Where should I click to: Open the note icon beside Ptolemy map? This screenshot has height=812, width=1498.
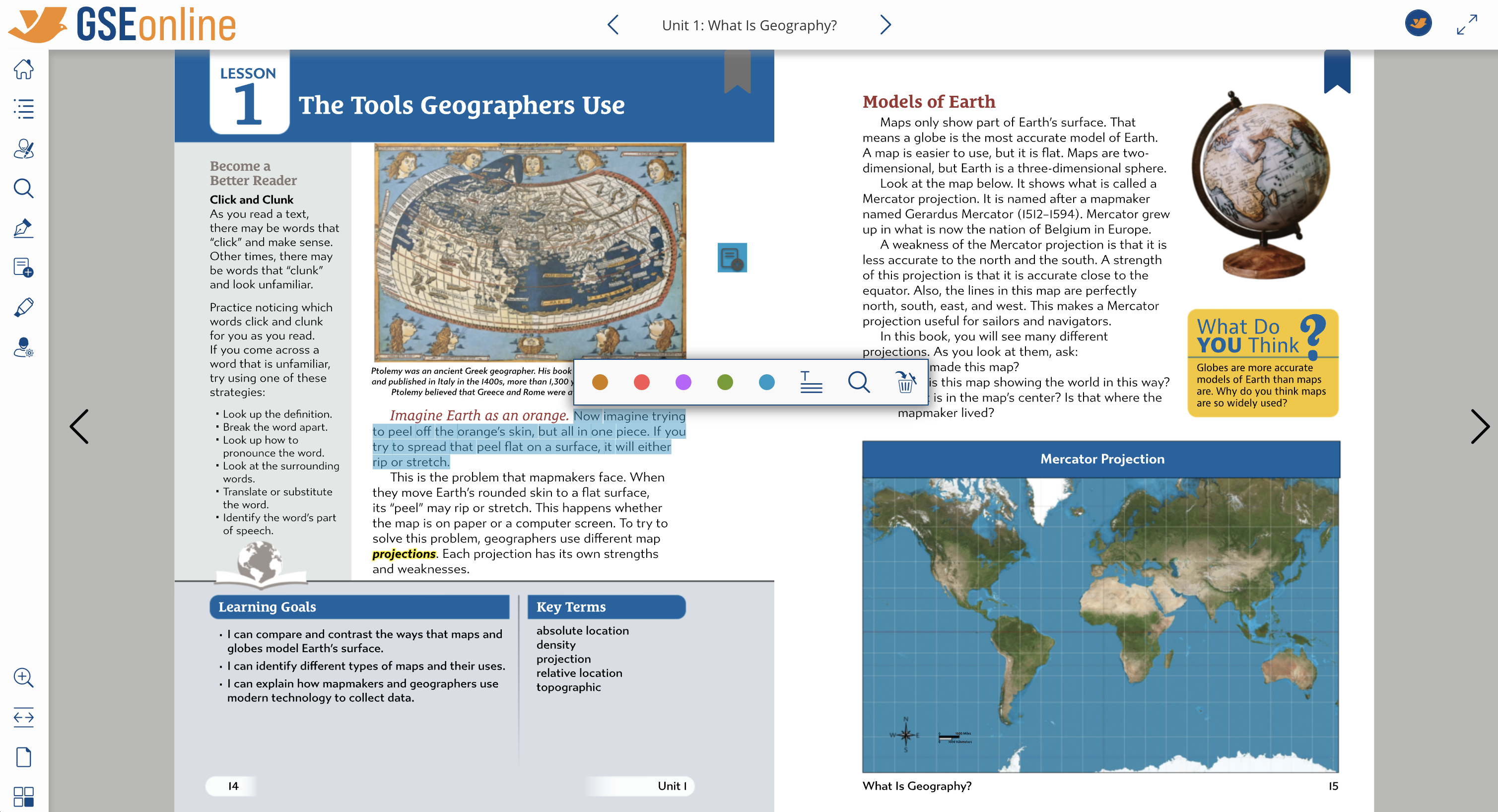732,258
